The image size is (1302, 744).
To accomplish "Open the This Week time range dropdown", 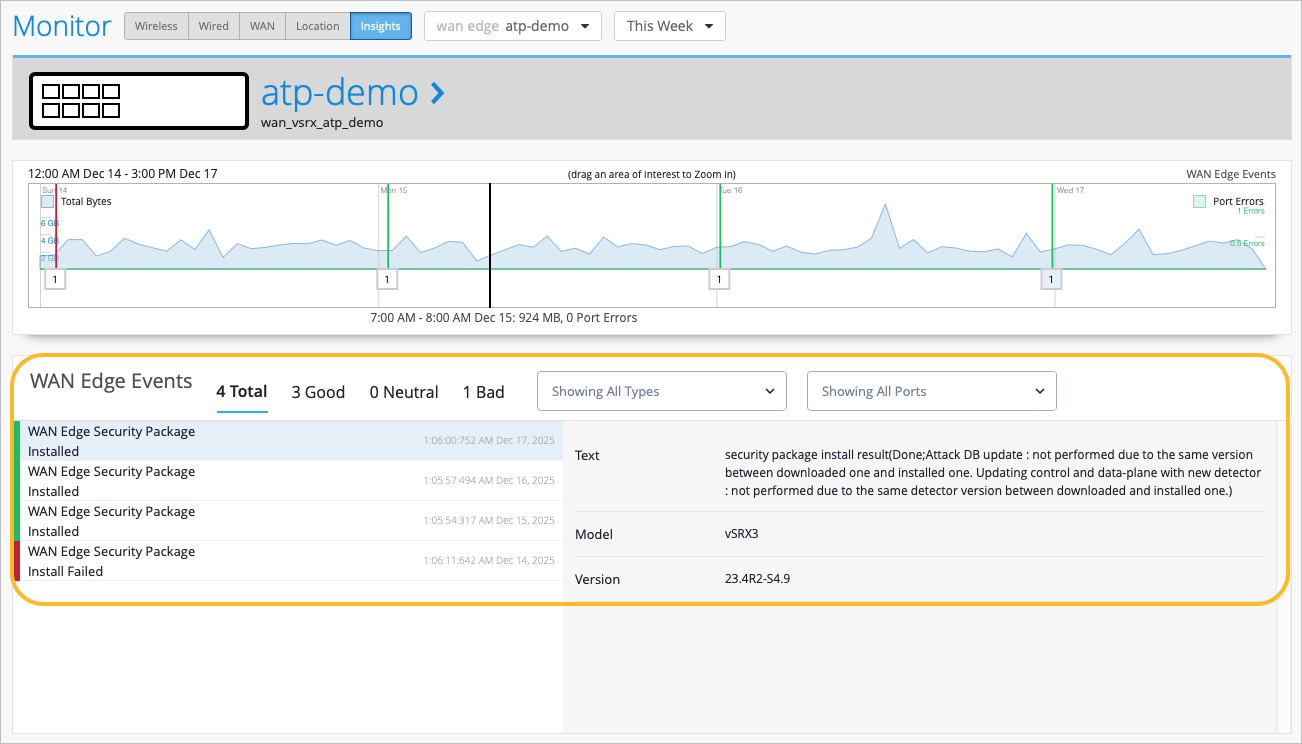I will 669,26.
